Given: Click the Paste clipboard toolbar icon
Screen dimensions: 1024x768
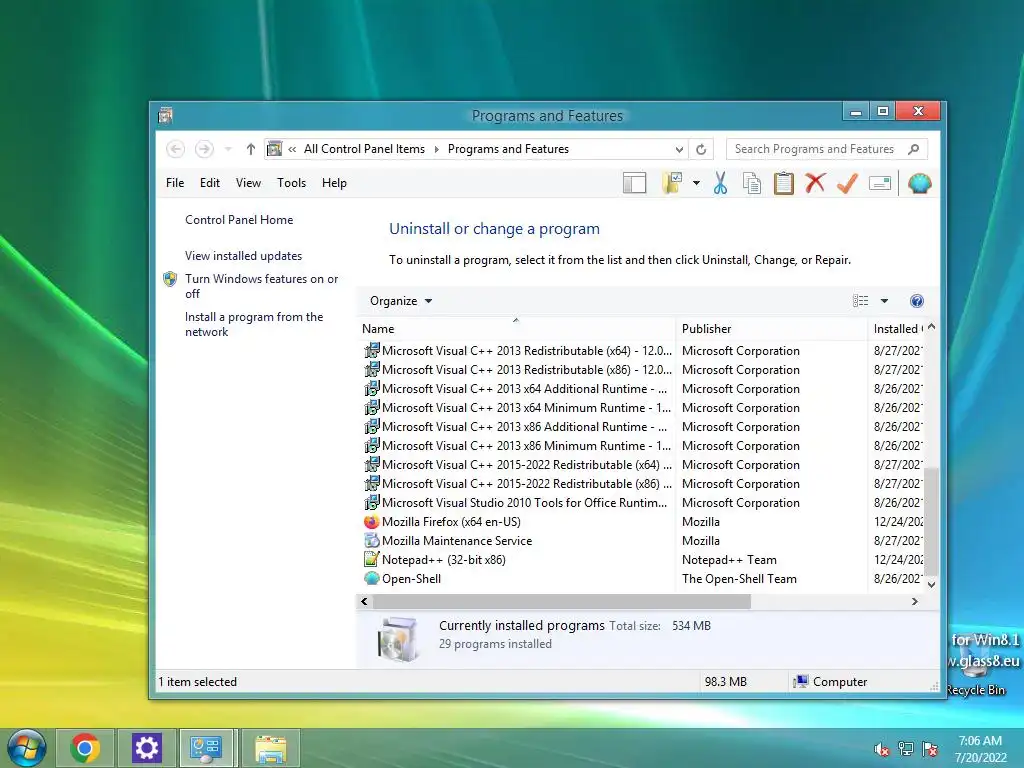Looking at the screenshot, I should 784,184.
